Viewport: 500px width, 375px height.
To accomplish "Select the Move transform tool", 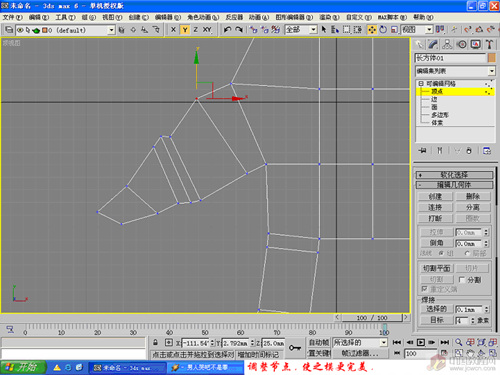I will (x=372, y=30).
